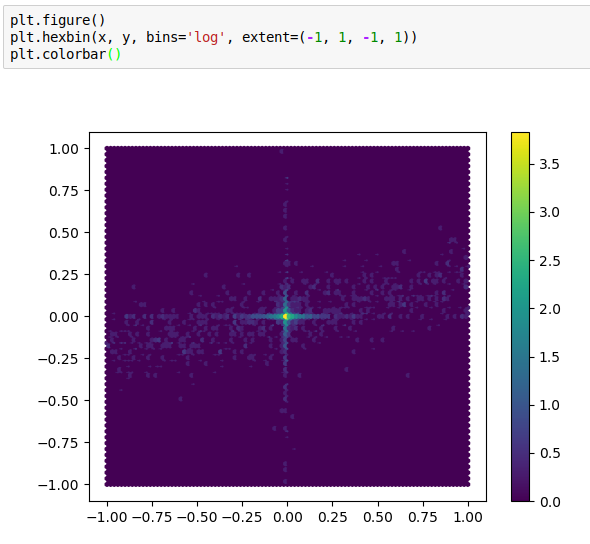
Task: Click the colorbar tick label 3.0
Action: pyautogui.click(x=549, y=213)
